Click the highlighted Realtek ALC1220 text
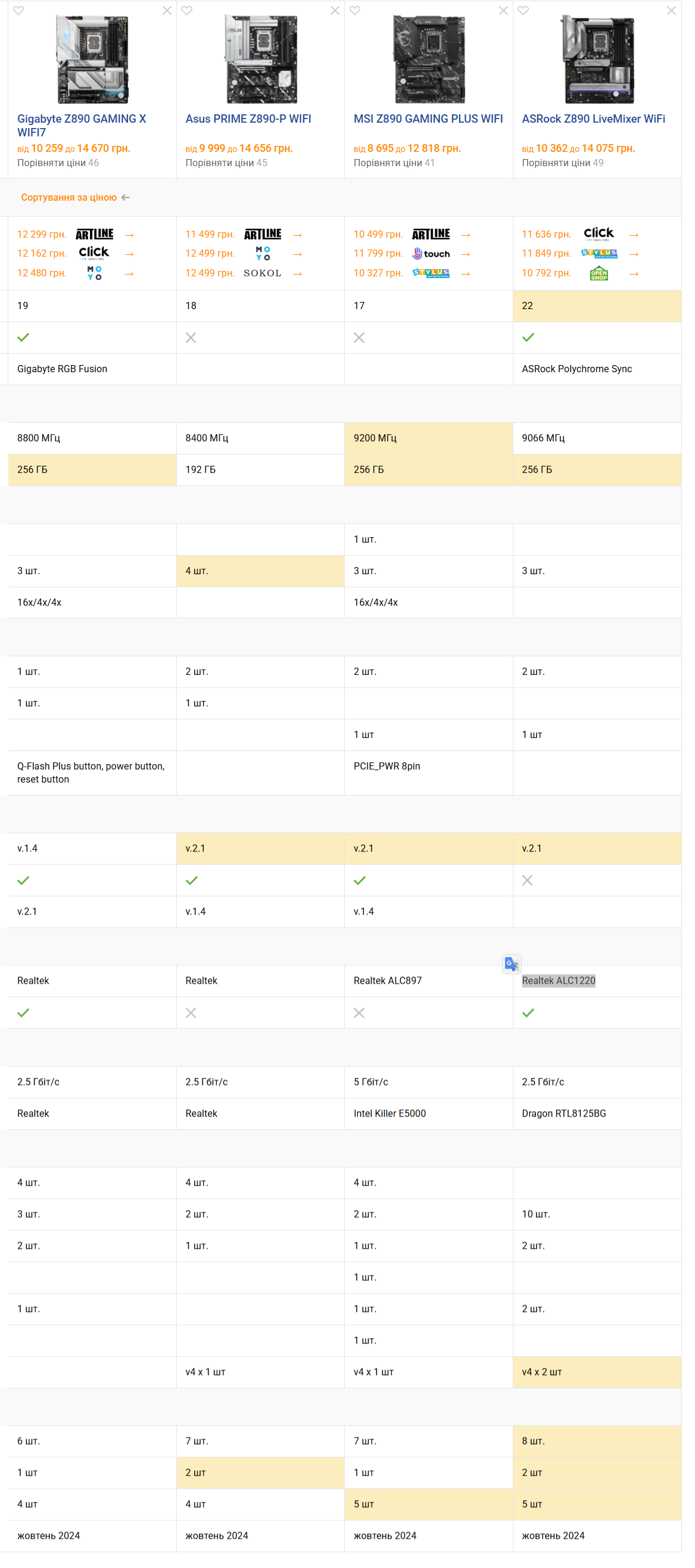This screenshot has height=1568, width=695. (559, 981)
